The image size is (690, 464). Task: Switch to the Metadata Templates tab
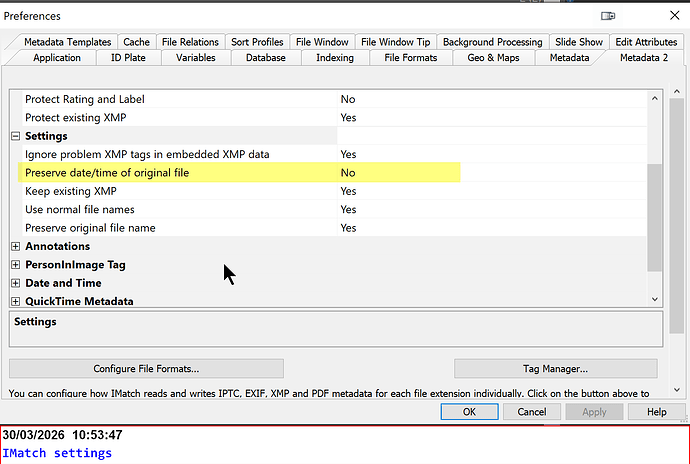(67, 42)
